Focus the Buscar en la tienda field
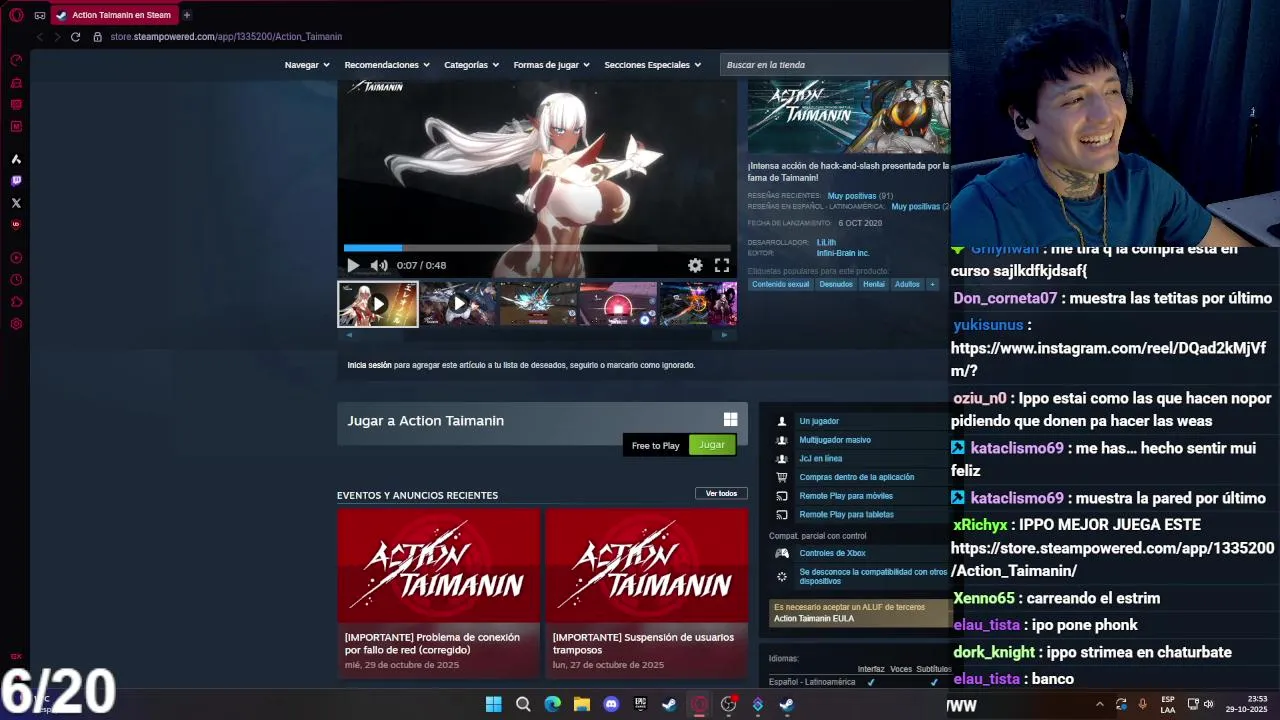The height and width of the screenshot is (720, 1280). [835, 65]
